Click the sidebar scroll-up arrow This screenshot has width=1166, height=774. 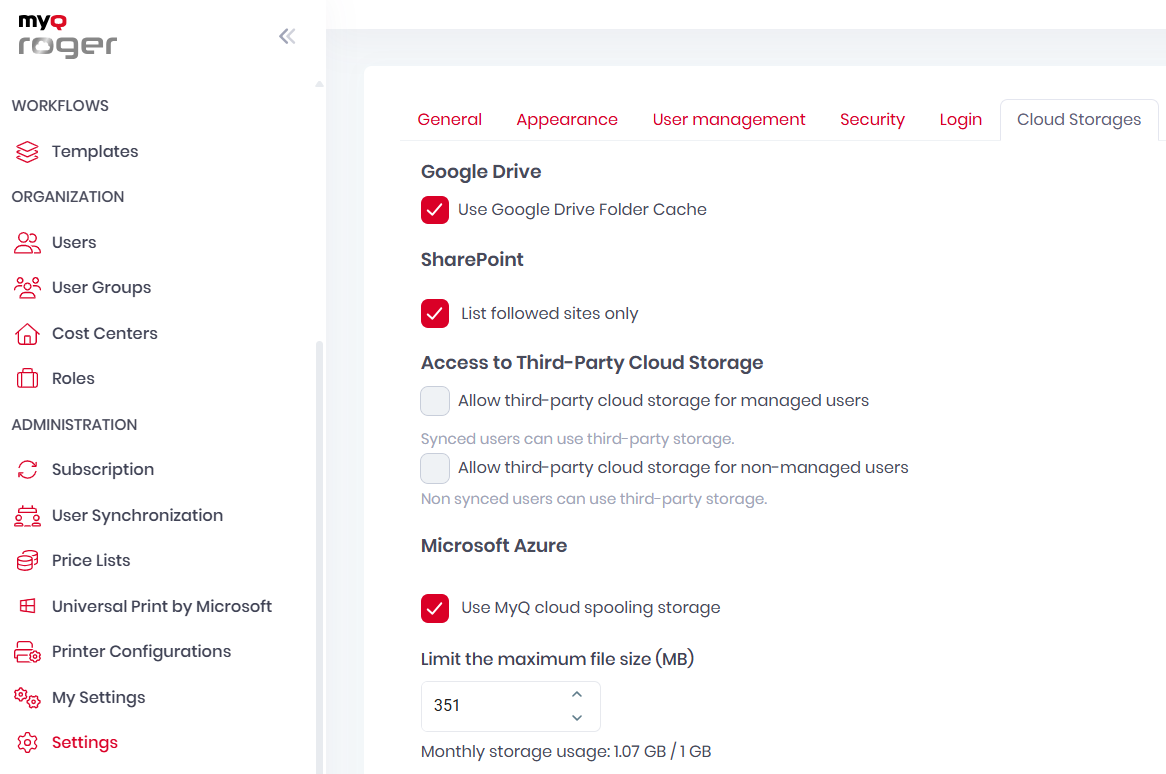[x=320, y=83]
